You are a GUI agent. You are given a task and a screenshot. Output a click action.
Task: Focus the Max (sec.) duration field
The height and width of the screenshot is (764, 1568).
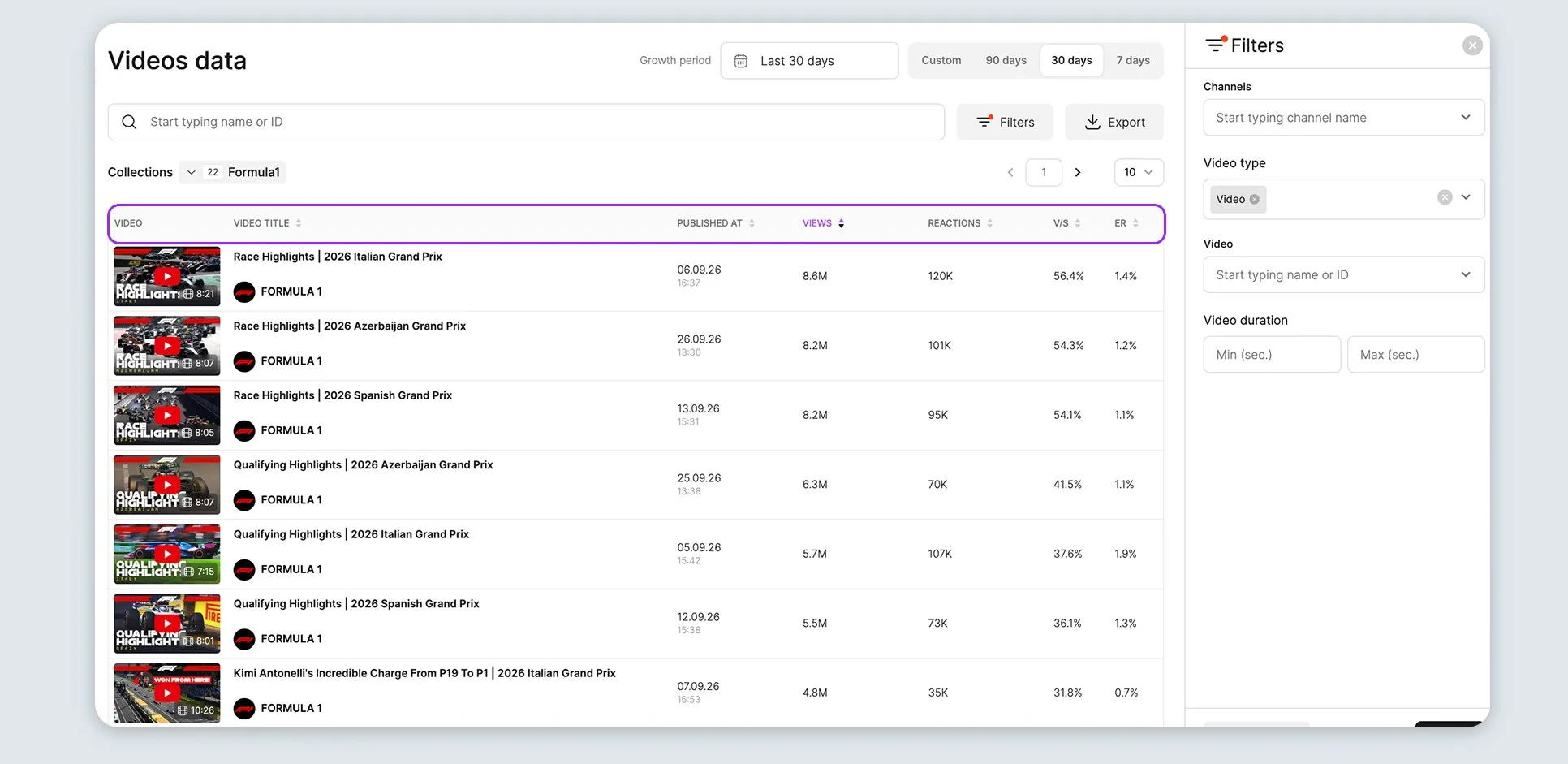pos(1415,355)
